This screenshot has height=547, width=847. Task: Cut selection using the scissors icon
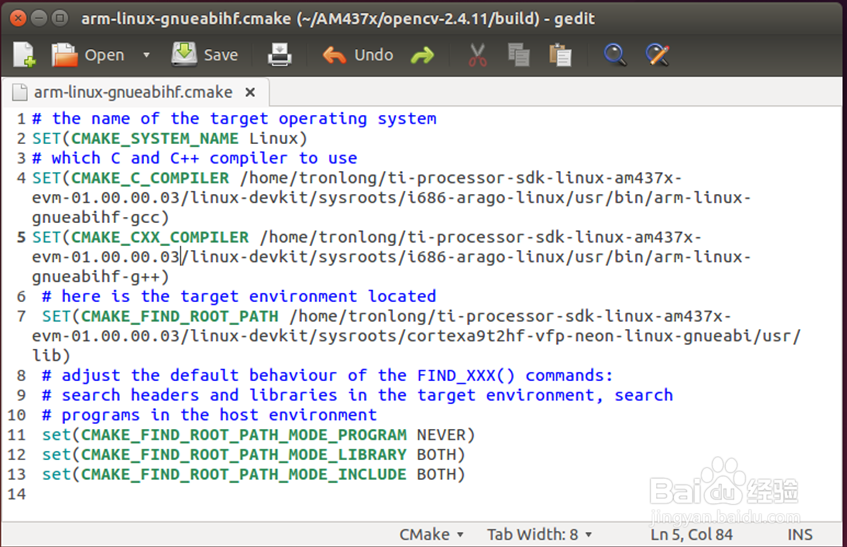pyautogui.click(x=478, y=55)
